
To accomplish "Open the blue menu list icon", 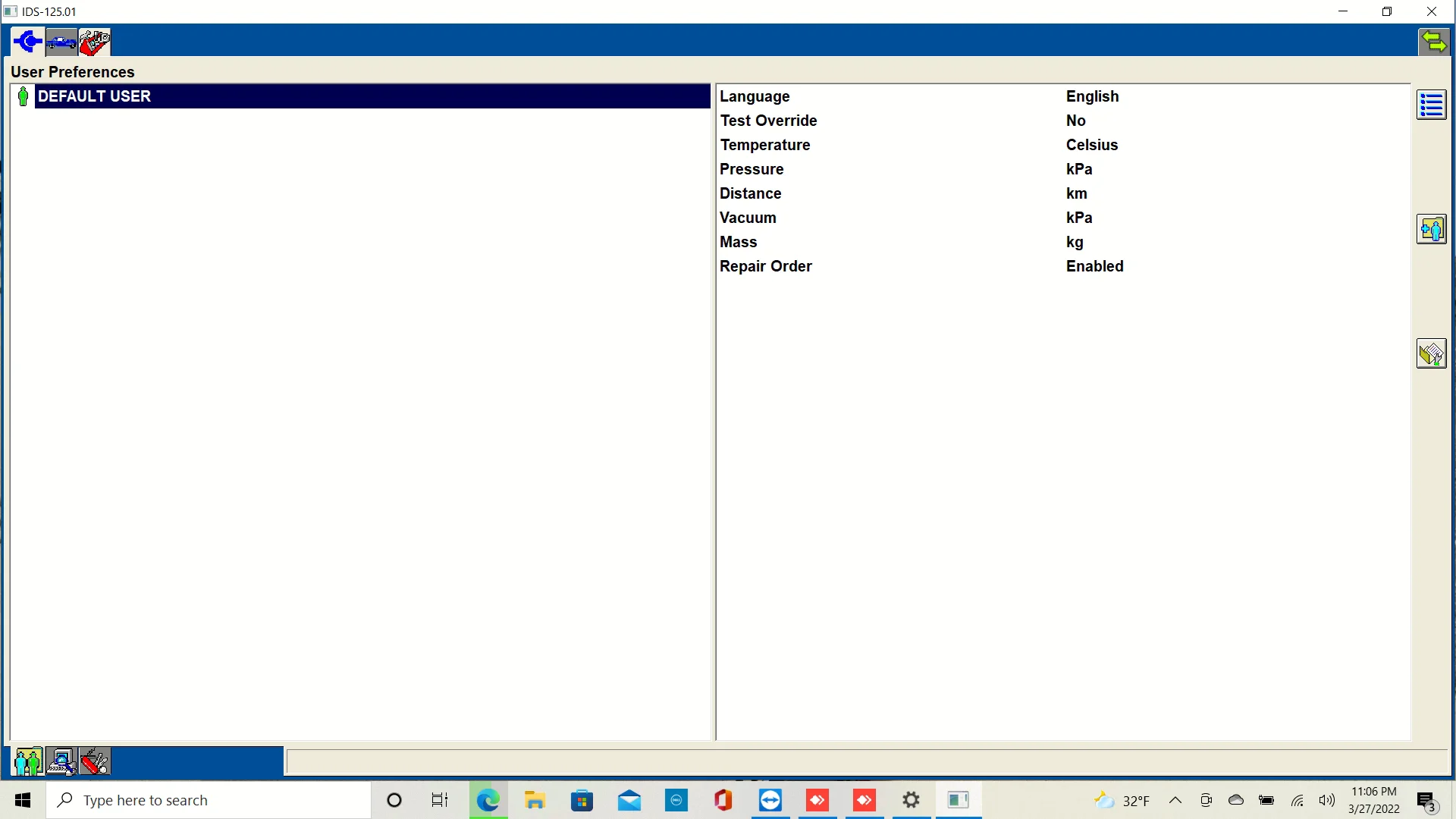I will [1432, 105].
